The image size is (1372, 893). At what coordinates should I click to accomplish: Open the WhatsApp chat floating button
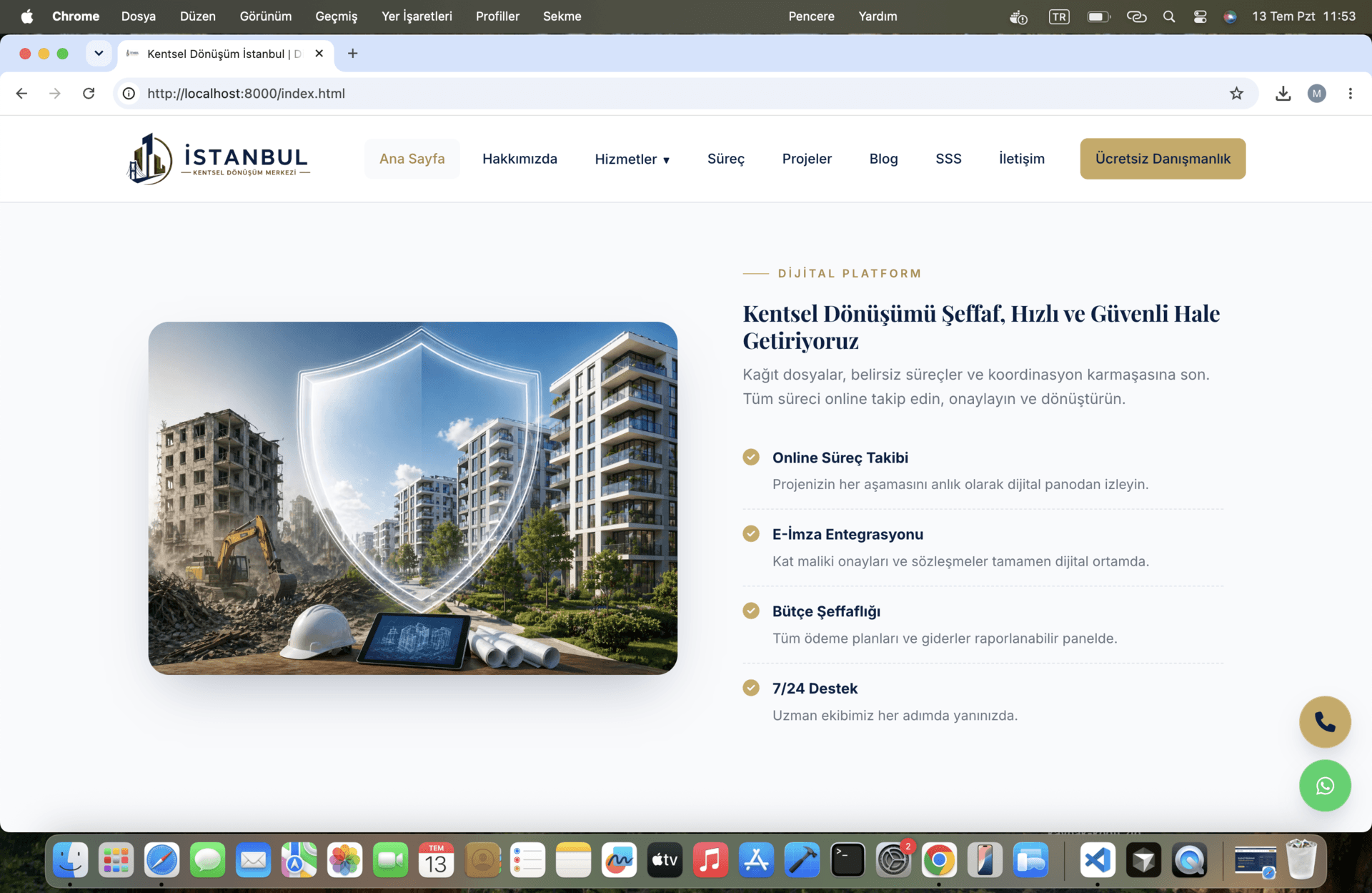tap(1325, 786)
